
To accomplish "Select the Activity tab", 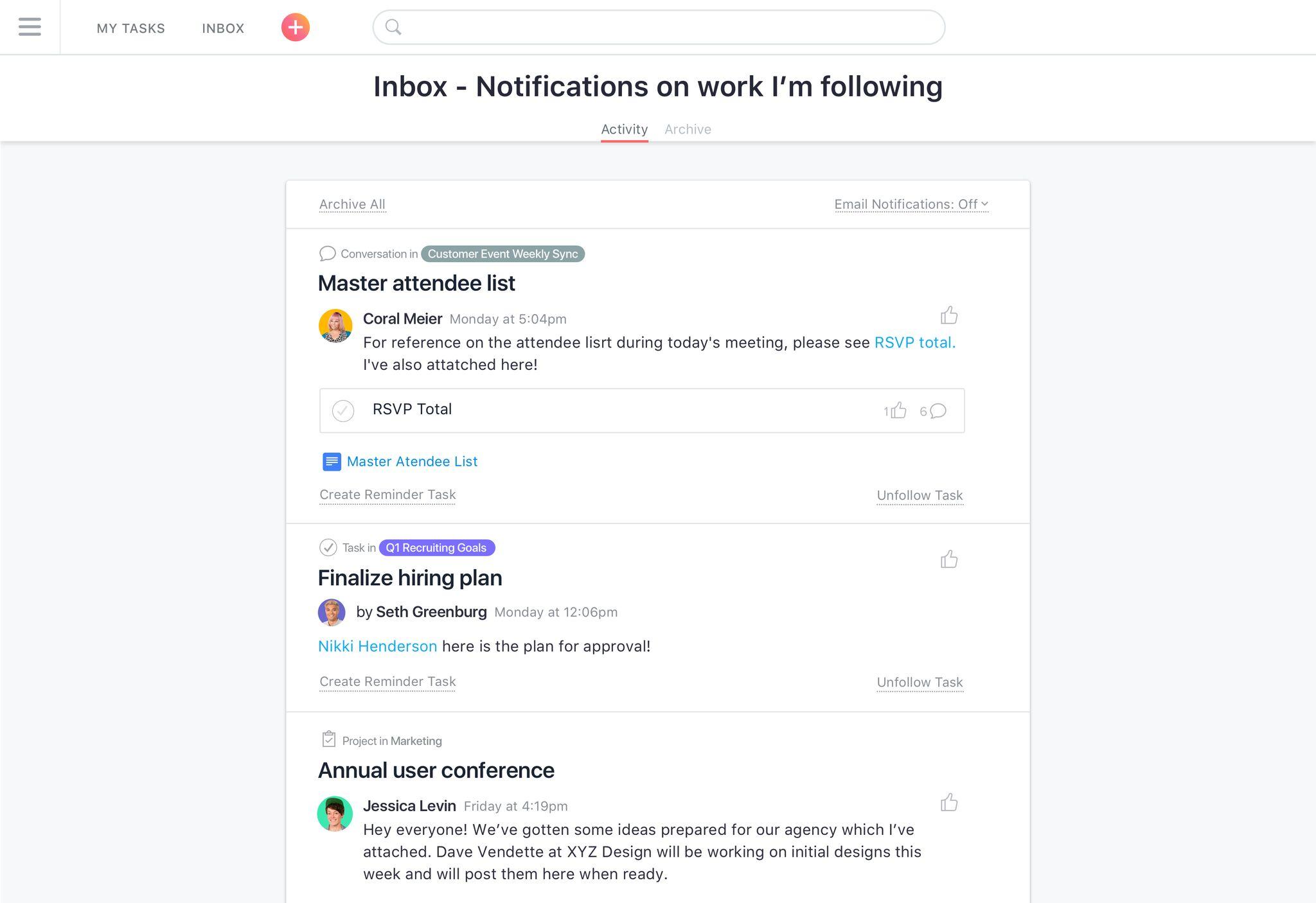I will click(624, 128).
